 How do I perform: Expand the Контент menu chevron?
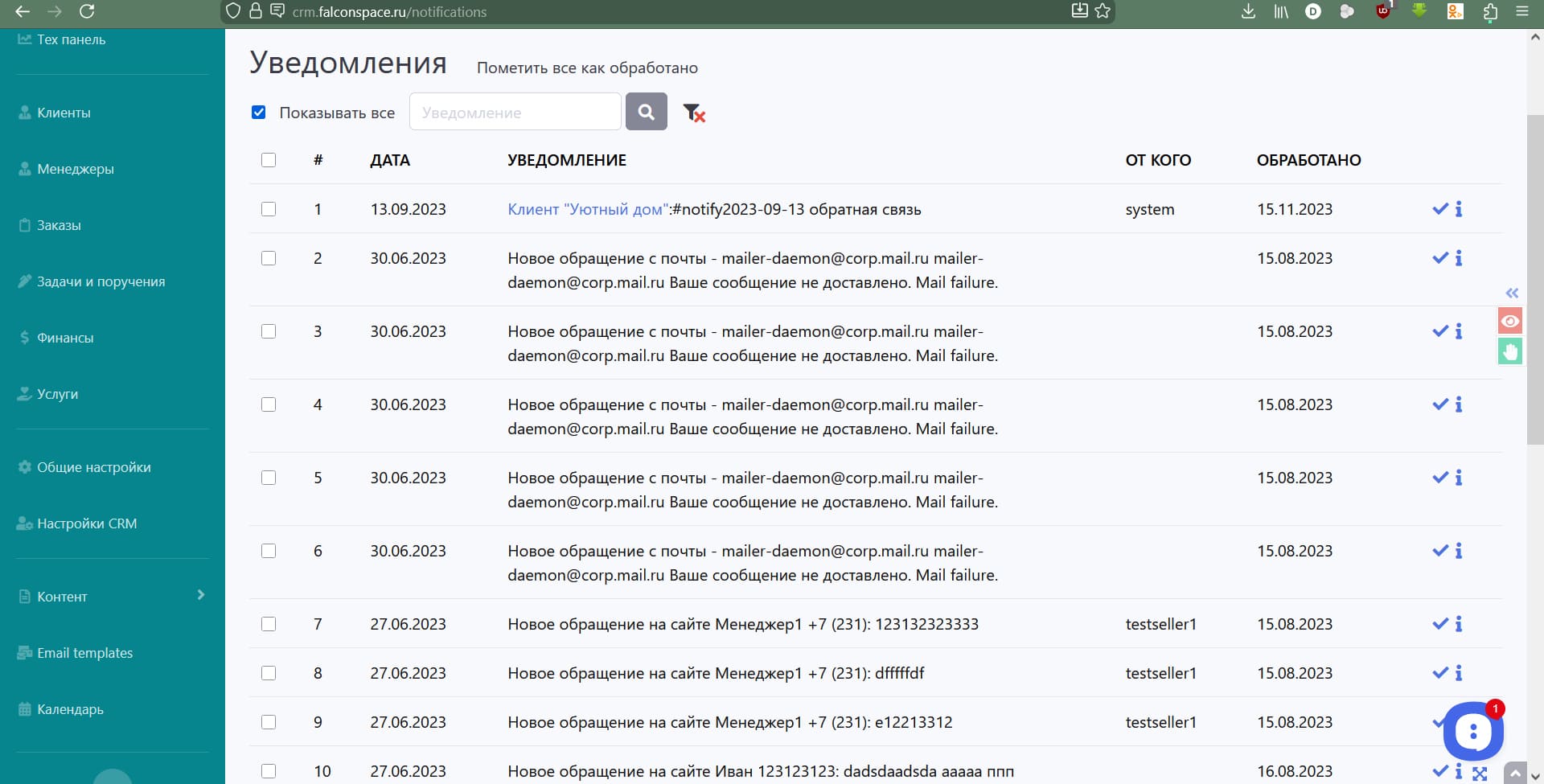201,595
